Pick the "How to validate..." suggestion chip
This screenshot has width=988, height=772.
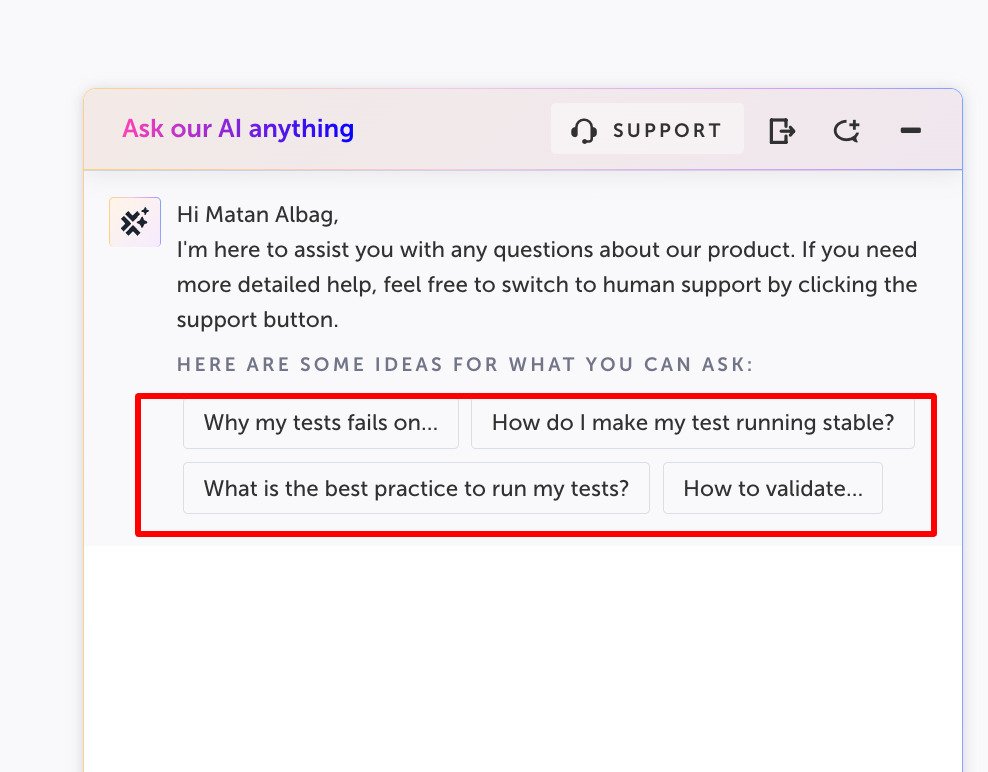(x=773, y=488)
